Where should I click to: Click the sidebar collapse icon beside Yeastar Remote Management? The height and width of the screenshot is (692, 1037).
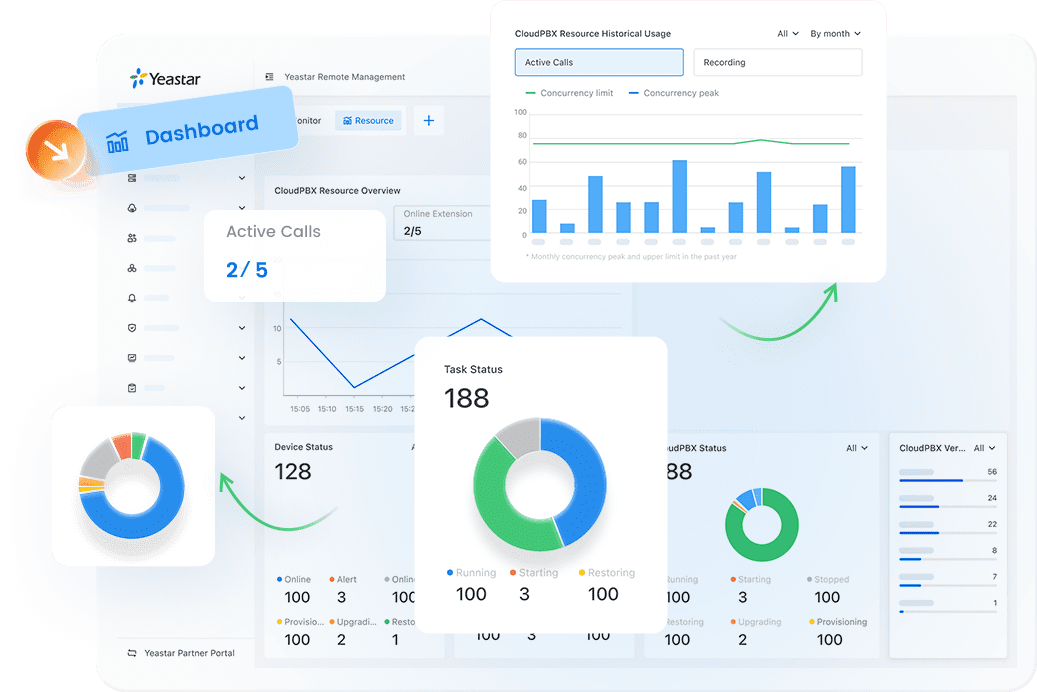(x=269, y=77)
